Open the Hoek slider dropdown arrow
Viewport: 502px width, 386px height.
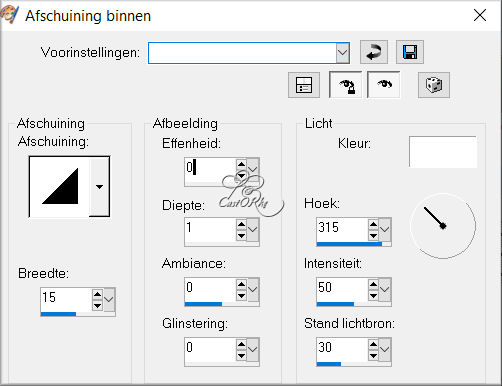pos(385,230)
